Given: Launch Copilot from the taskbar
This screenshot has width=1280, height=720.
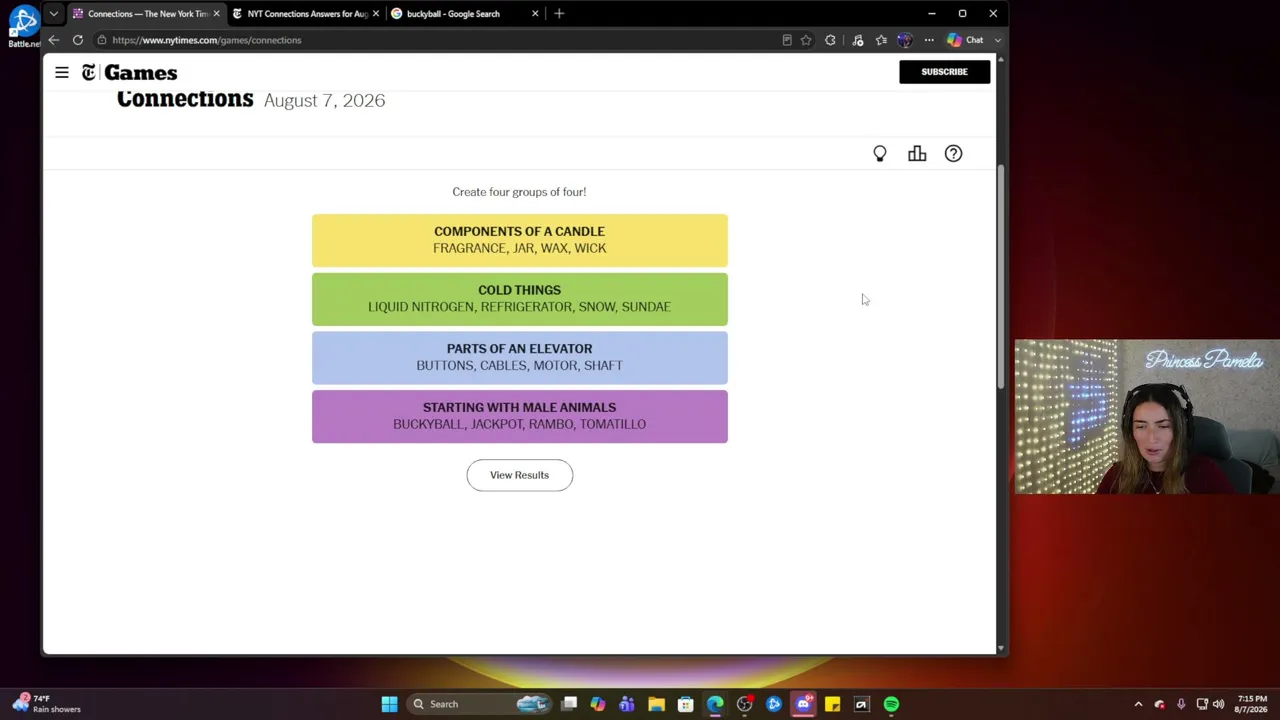Looking at the screenshot, I should coord(598,704).
